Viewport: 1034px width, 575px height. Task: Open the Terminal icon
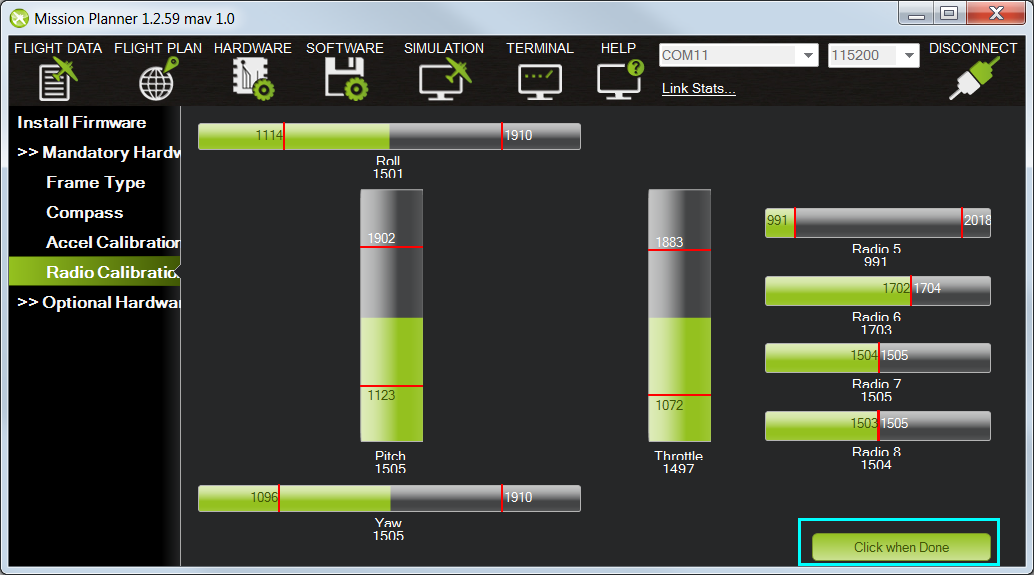[539, 80]
